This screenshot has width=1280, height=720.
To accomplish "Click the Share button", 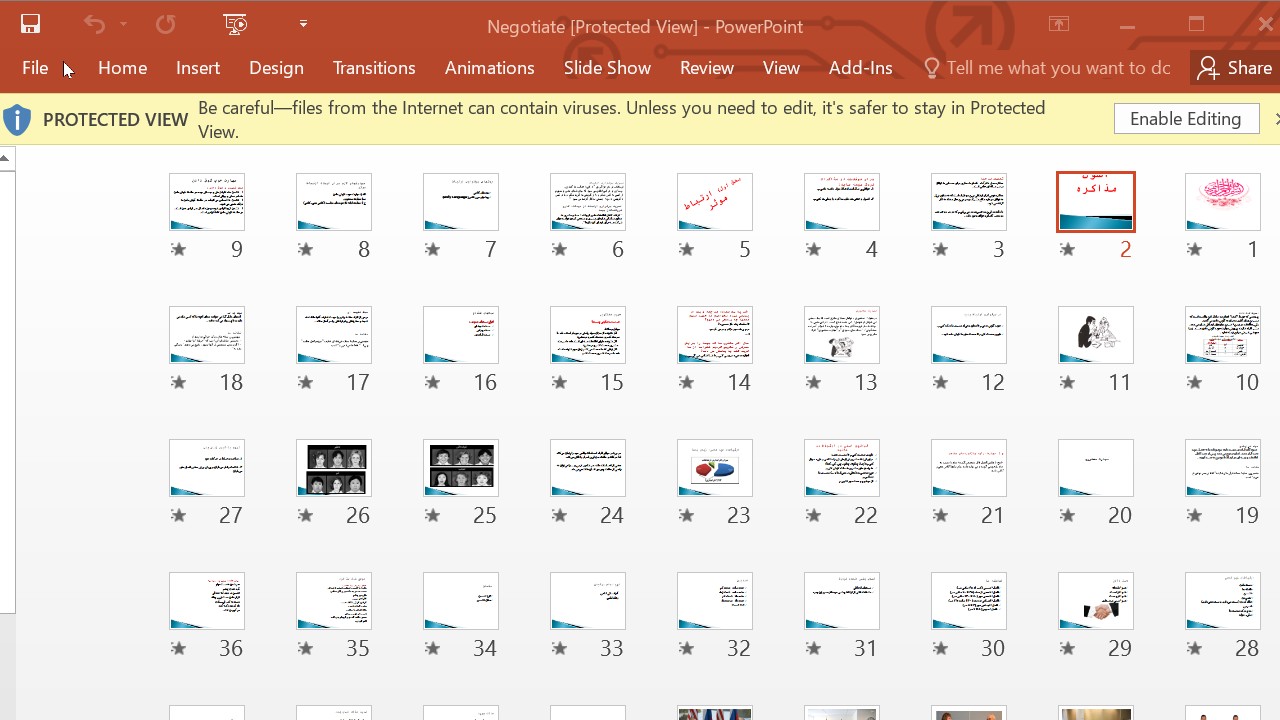I will (x=1235, y=68).
